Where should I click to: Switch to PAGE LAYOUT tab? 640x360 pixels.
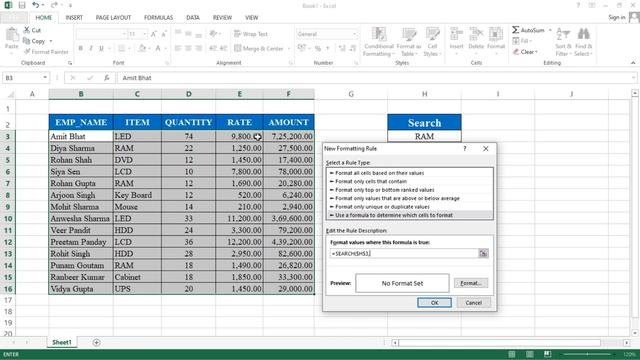[113, 18]
